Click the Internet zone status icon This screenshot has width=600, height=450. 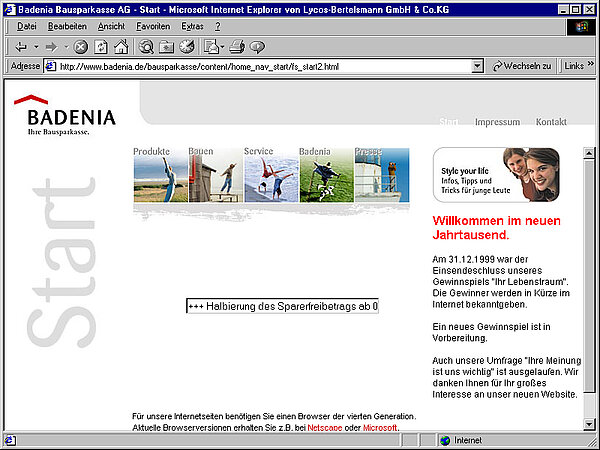click(445, 440)
